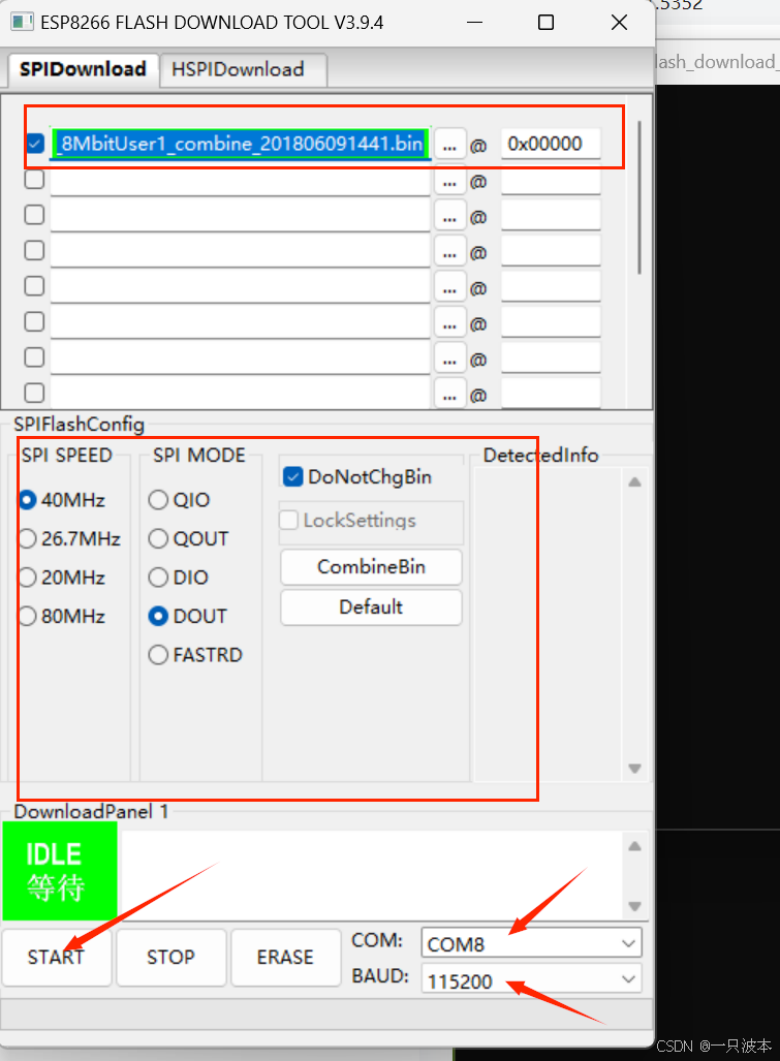Browse for file in first row
780x1061 pixels.
coord(450,145)
